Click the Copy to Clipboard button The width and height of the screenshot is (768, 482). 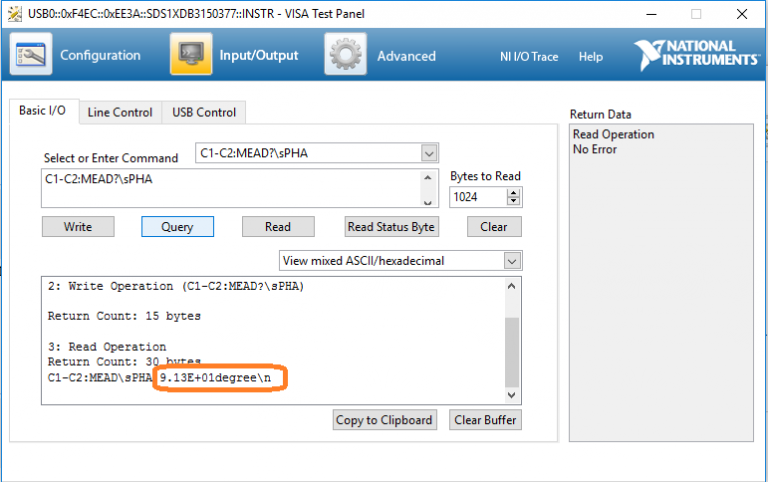tap(384, 420)
